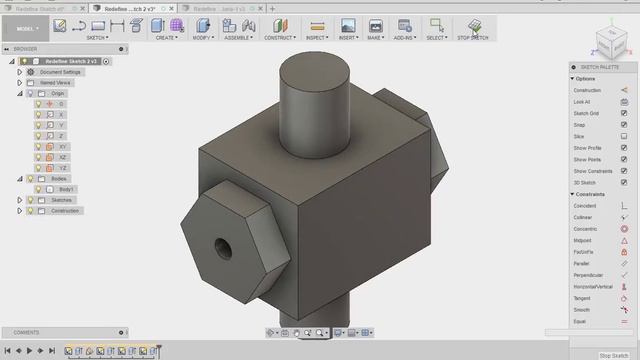The width and height of the screenshot is (640, 360).
Task: Toggle the 3D Sketch checkbox
Action: click(624, 182)
